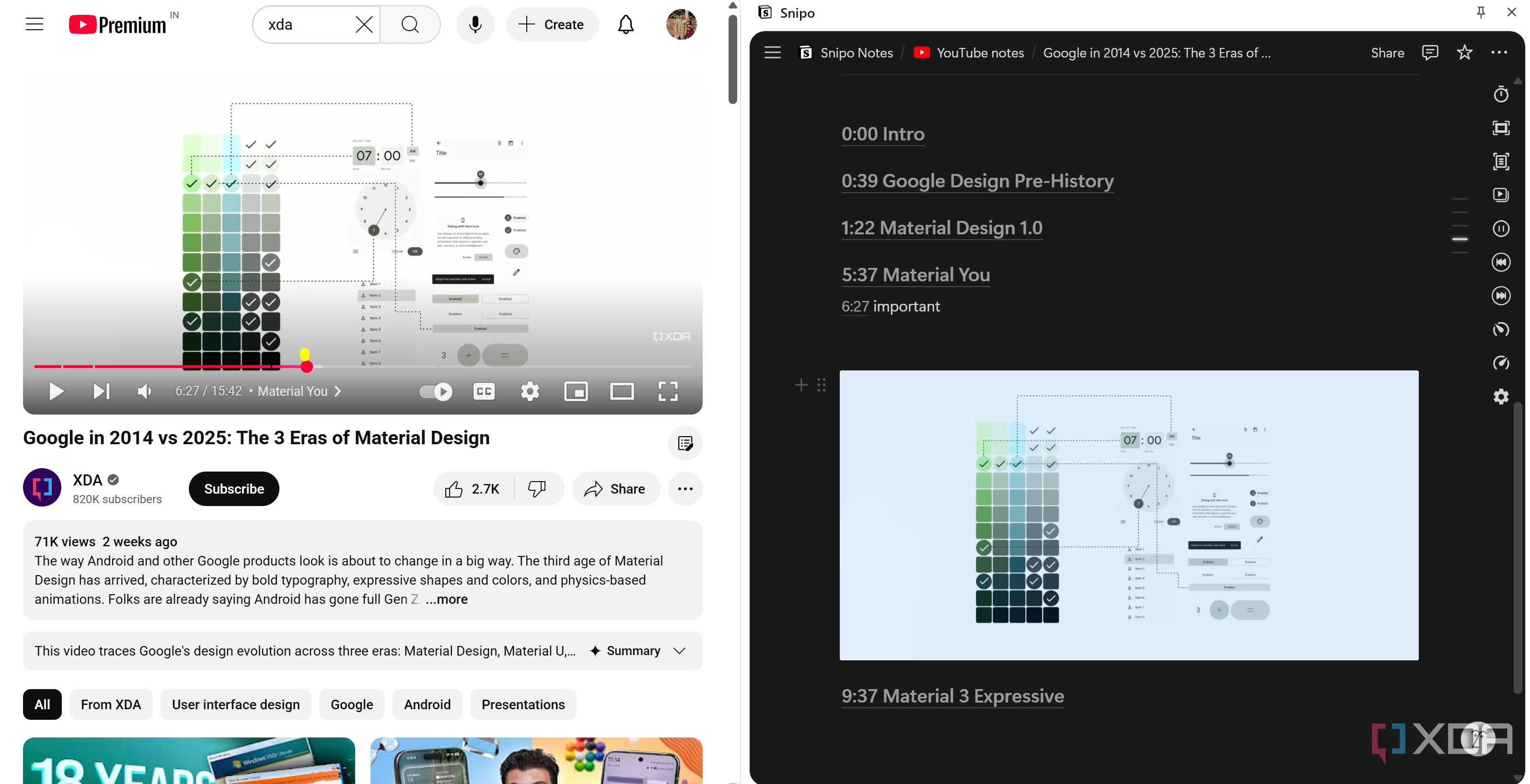
Task: Subscribe to the XDA channel
Action: 234,489
